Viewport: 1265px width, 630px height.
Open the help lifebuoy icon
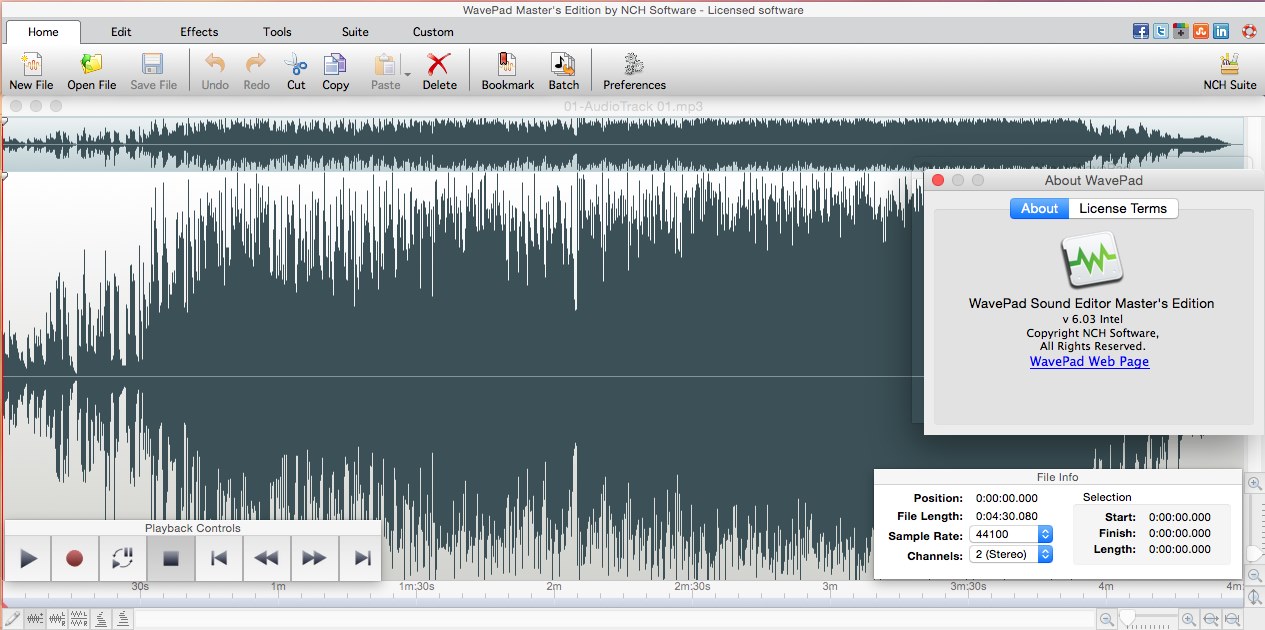(x=1248, y=31)
